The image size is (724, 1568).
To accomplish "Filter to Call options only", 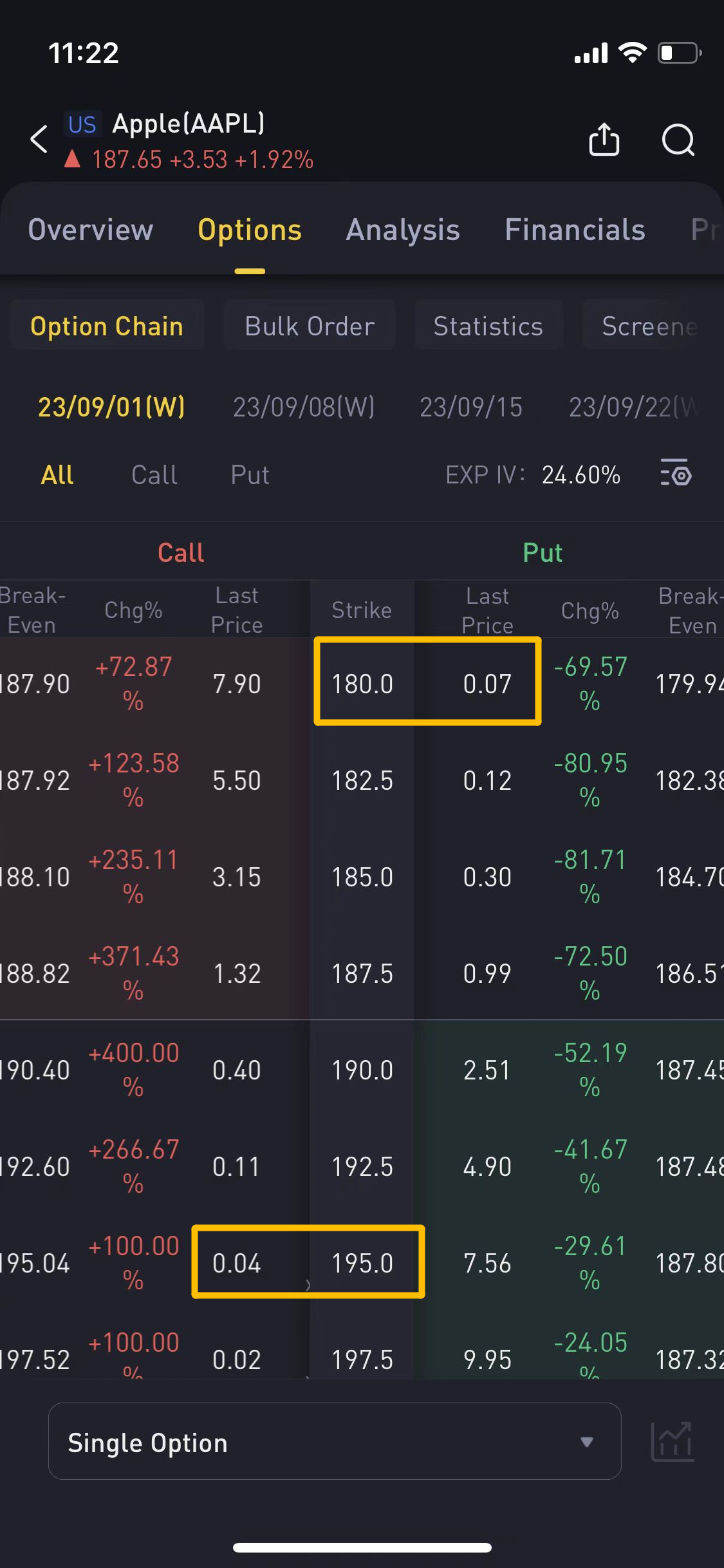I will [x=154, y=475].
